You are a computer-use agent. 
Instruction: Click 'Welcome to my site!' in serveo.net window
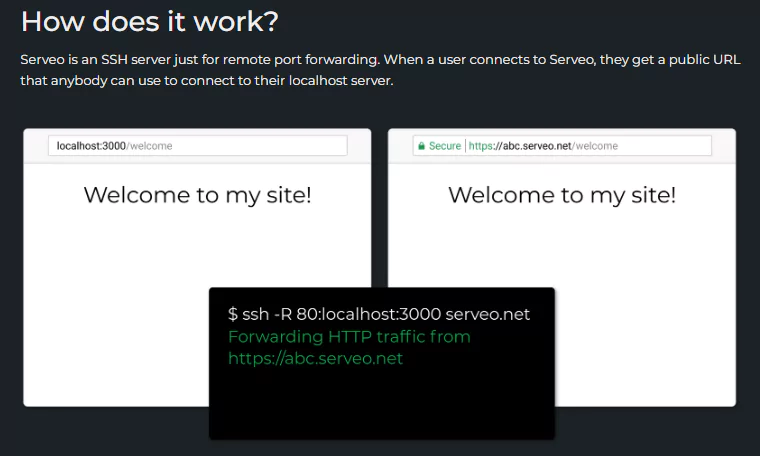click(562, 195)
